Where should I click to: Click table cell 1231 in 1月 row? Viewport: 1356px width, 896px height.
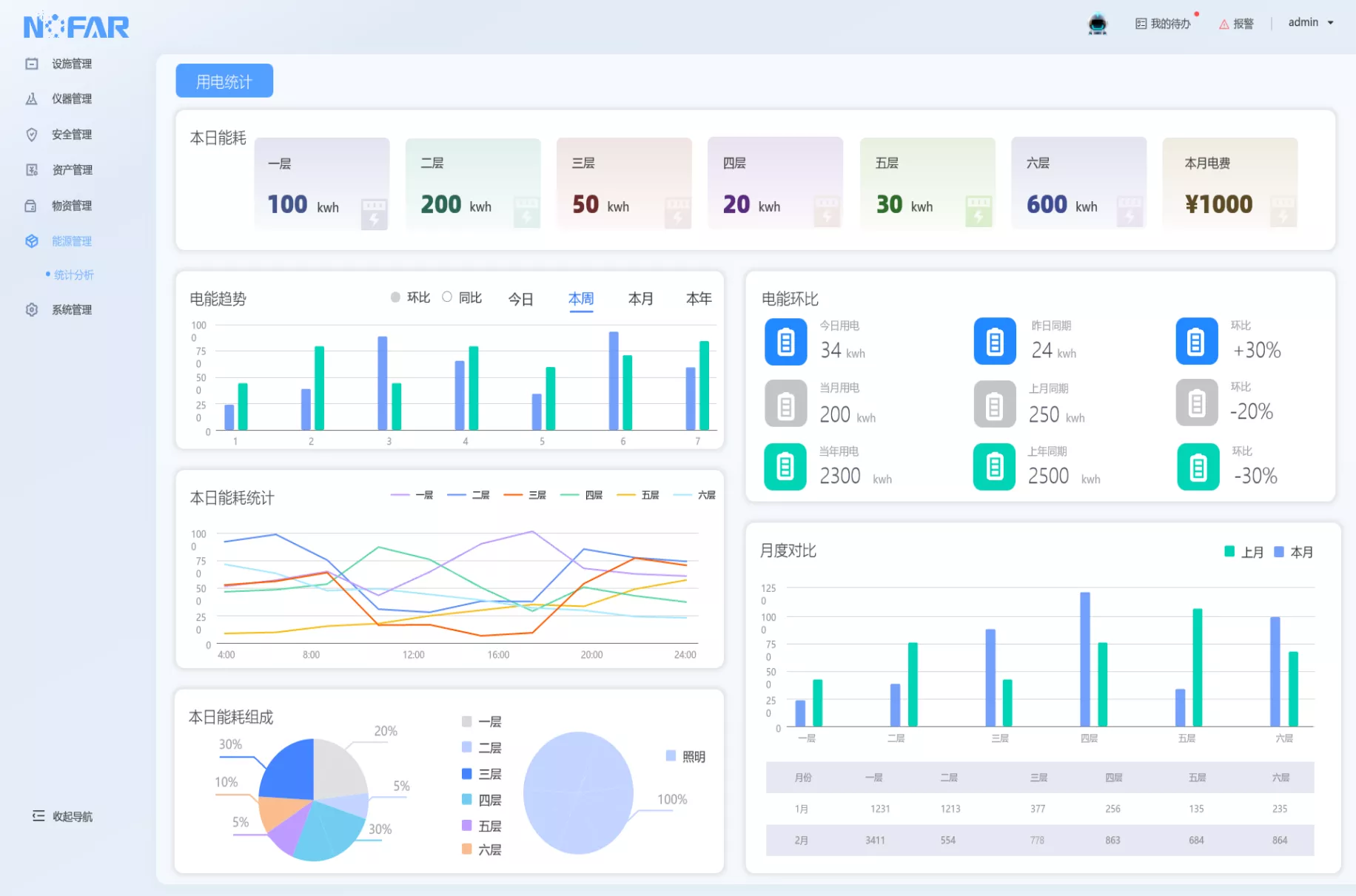pos(880,809)
